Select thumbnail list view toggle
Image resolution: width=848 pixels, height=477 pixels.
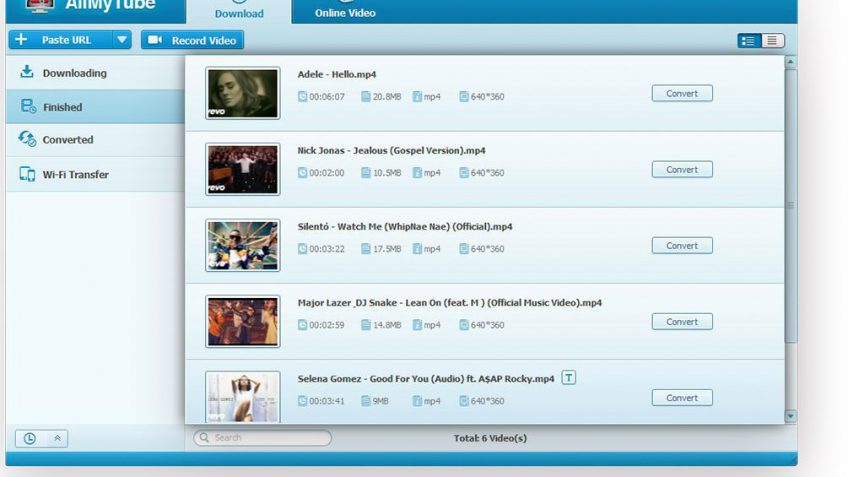[749, 41]
